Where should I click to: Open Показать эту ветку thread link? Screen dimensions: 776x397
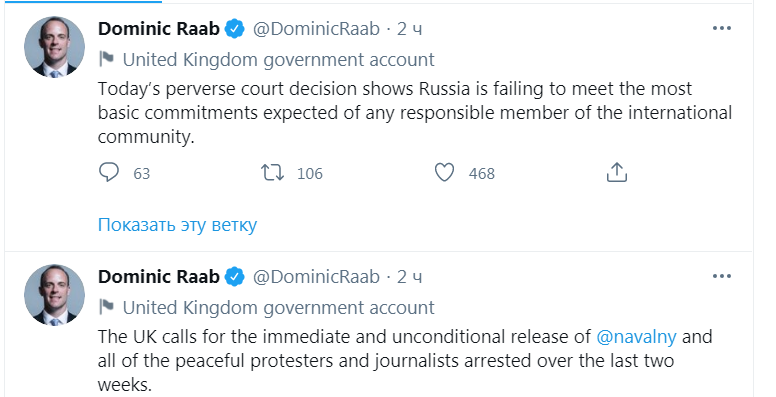177,225
